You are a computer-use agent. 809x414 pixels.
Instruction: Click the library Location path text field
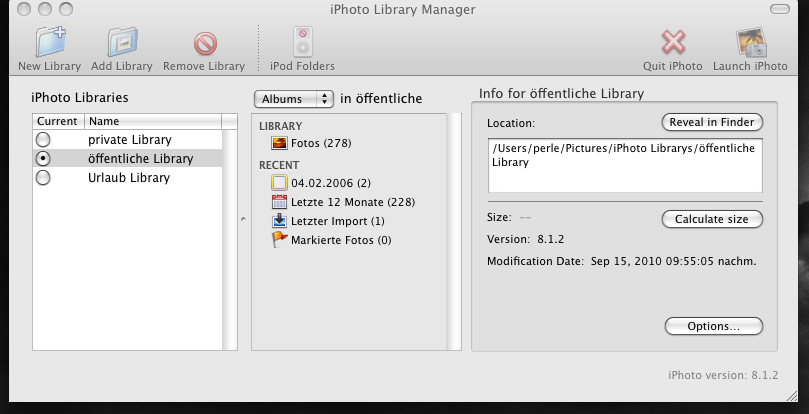click(x=624, y=164)
